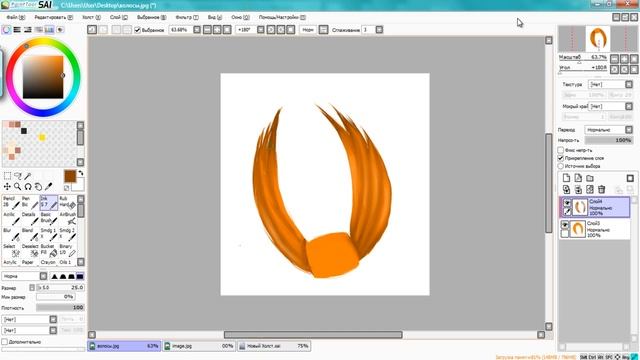Screen dimensions: 640x360
Task: Choose the Bucket Fill tool
Action: (x=49, y=250)
